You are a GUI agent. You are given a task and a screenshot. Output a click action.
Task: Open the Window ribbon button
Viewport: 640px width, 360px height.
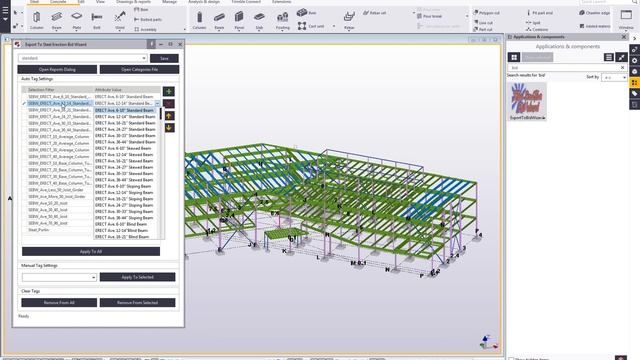[626, 20]
